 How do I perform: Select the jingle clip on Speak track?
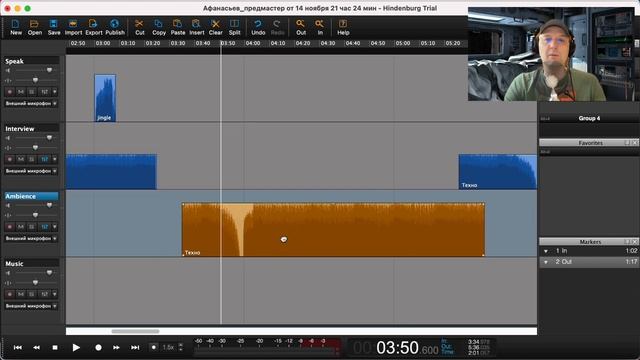pos(105,98)
